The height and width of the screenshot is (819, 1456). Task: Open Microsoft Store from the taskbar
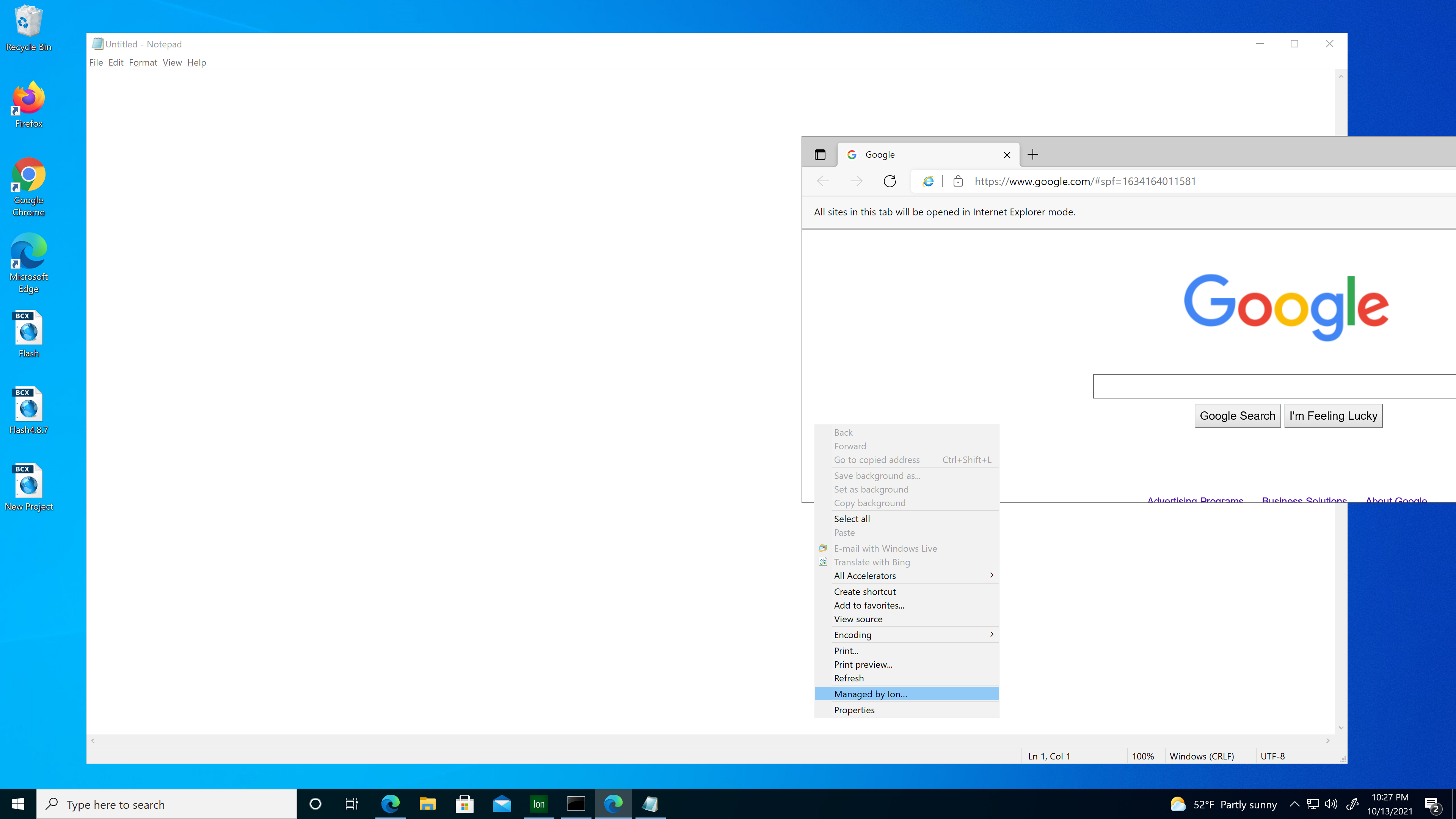pyautogui.click(x=464, y=804)
